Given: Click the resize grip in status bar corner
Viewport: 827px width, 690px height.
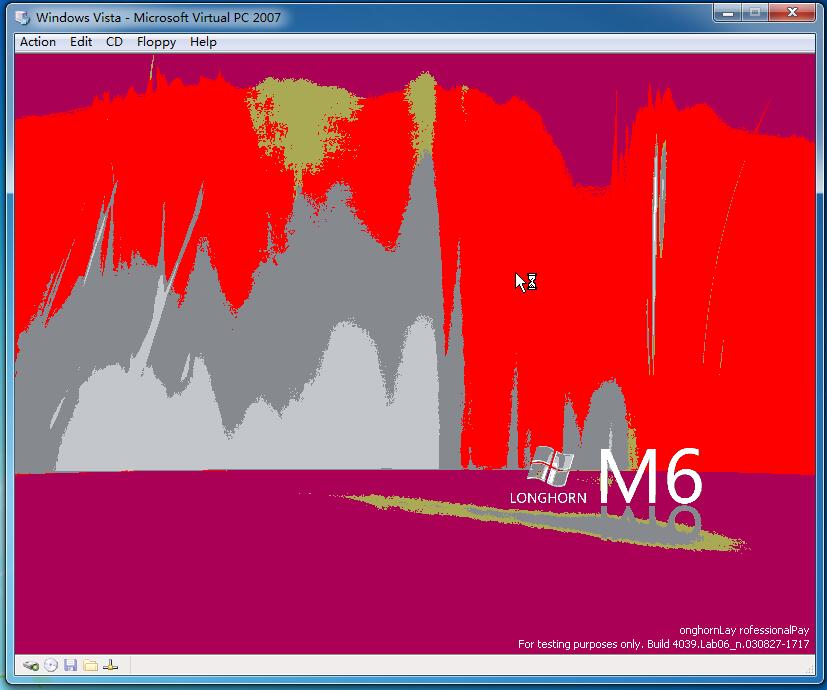Looking at the screenshot, I should click(810, 669).
